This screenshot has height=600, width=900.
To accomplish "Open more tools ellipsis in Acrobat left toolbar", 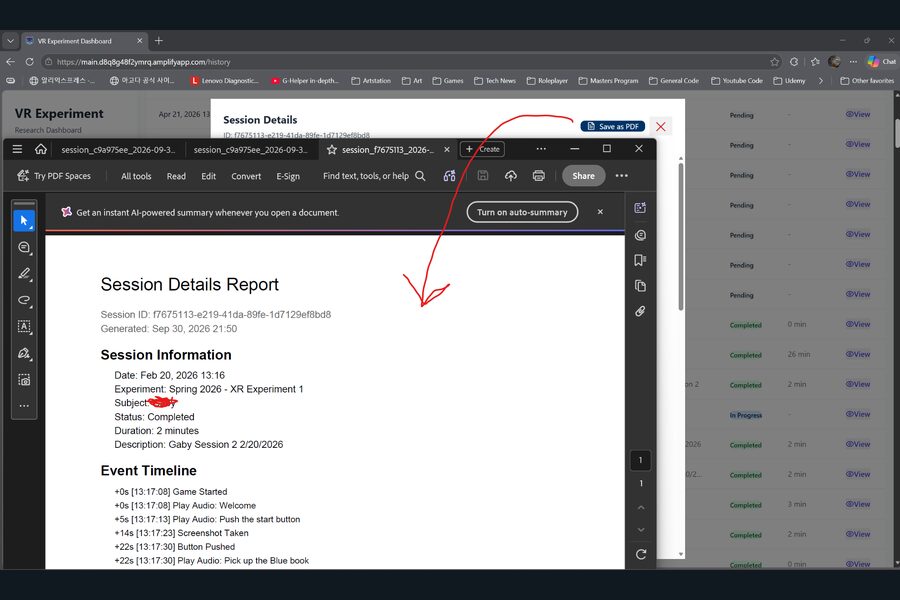I will click(24, 405).
